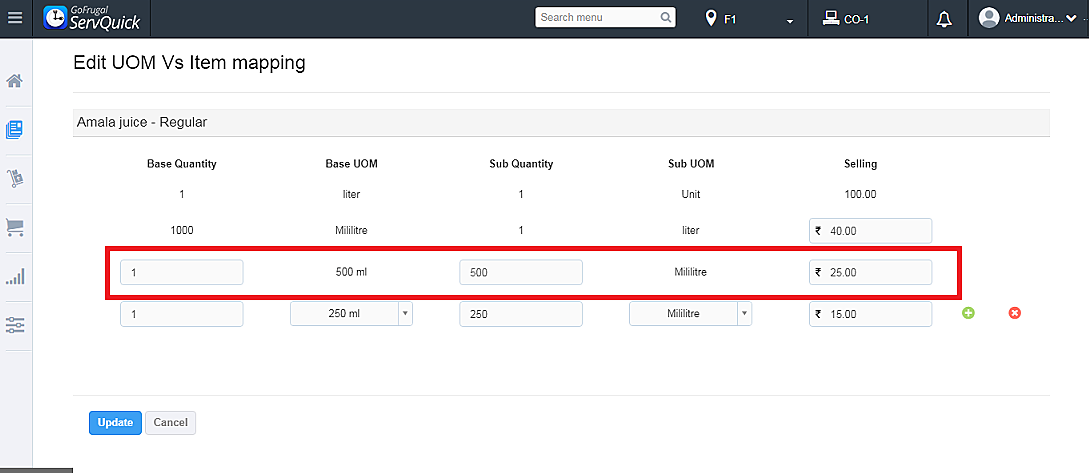
Task: Open the hamburger menu
Action: pyautogui.click(x=15, y=18)
